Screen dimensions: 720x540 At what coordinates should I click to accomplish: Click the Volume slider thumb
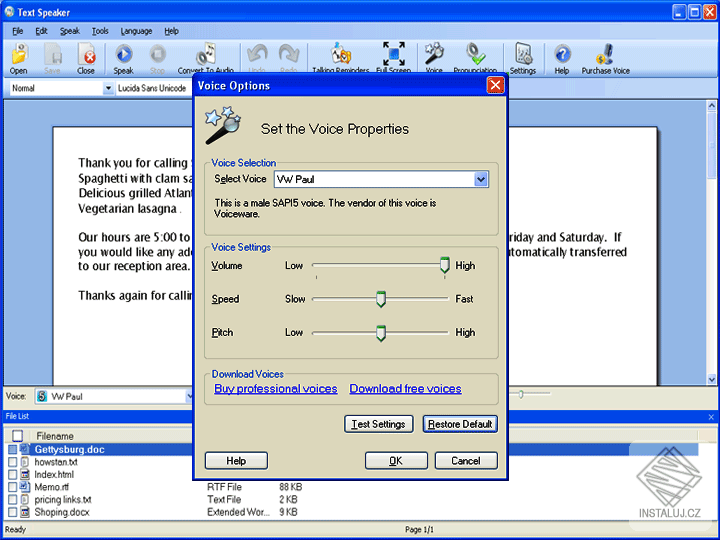(x=444, y=265)
